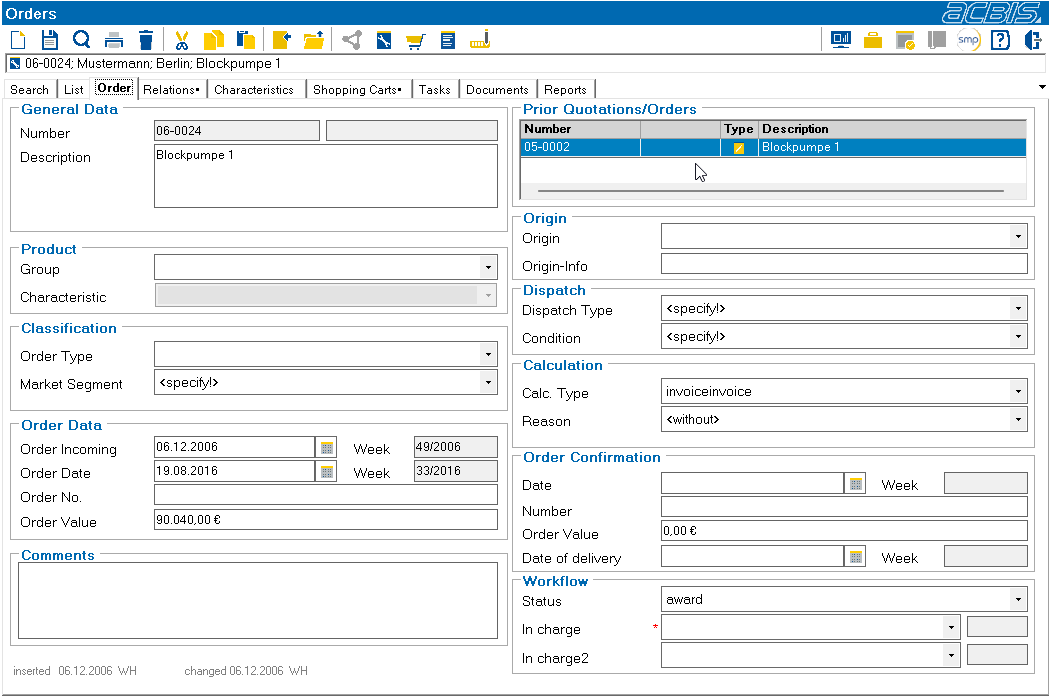Open calendar picker for Order Date
The width and height of the screenshot is (1049, 696).
[x=326, y=472]
